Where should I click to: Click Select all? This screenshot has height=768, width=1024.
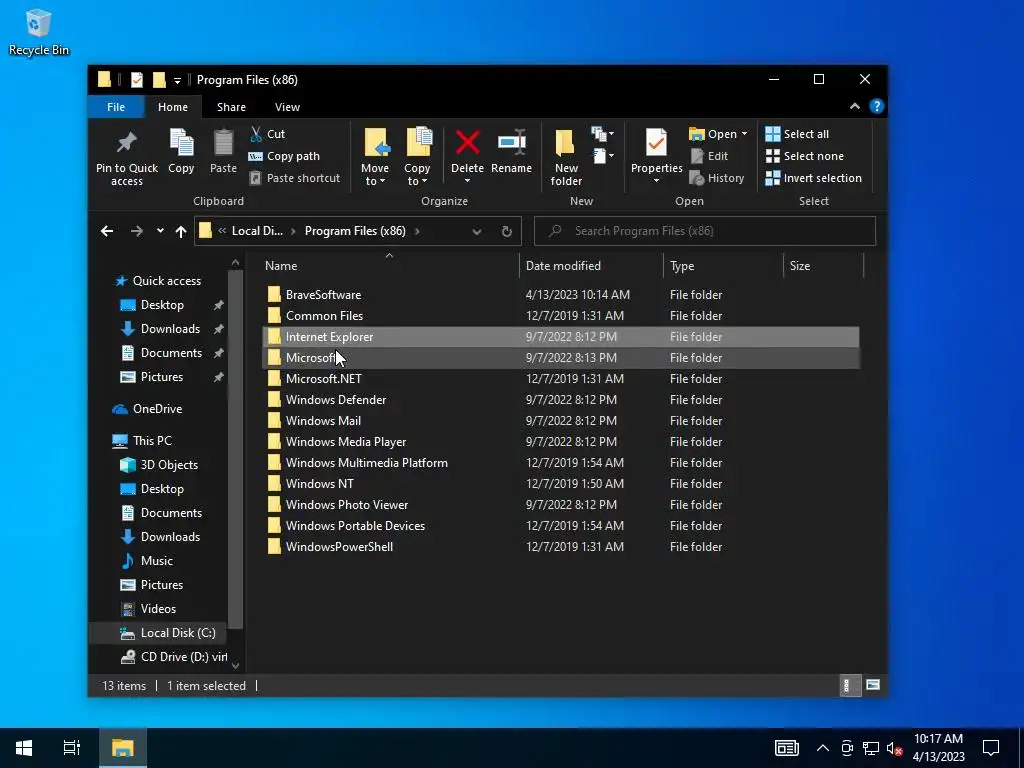(797, 134)
